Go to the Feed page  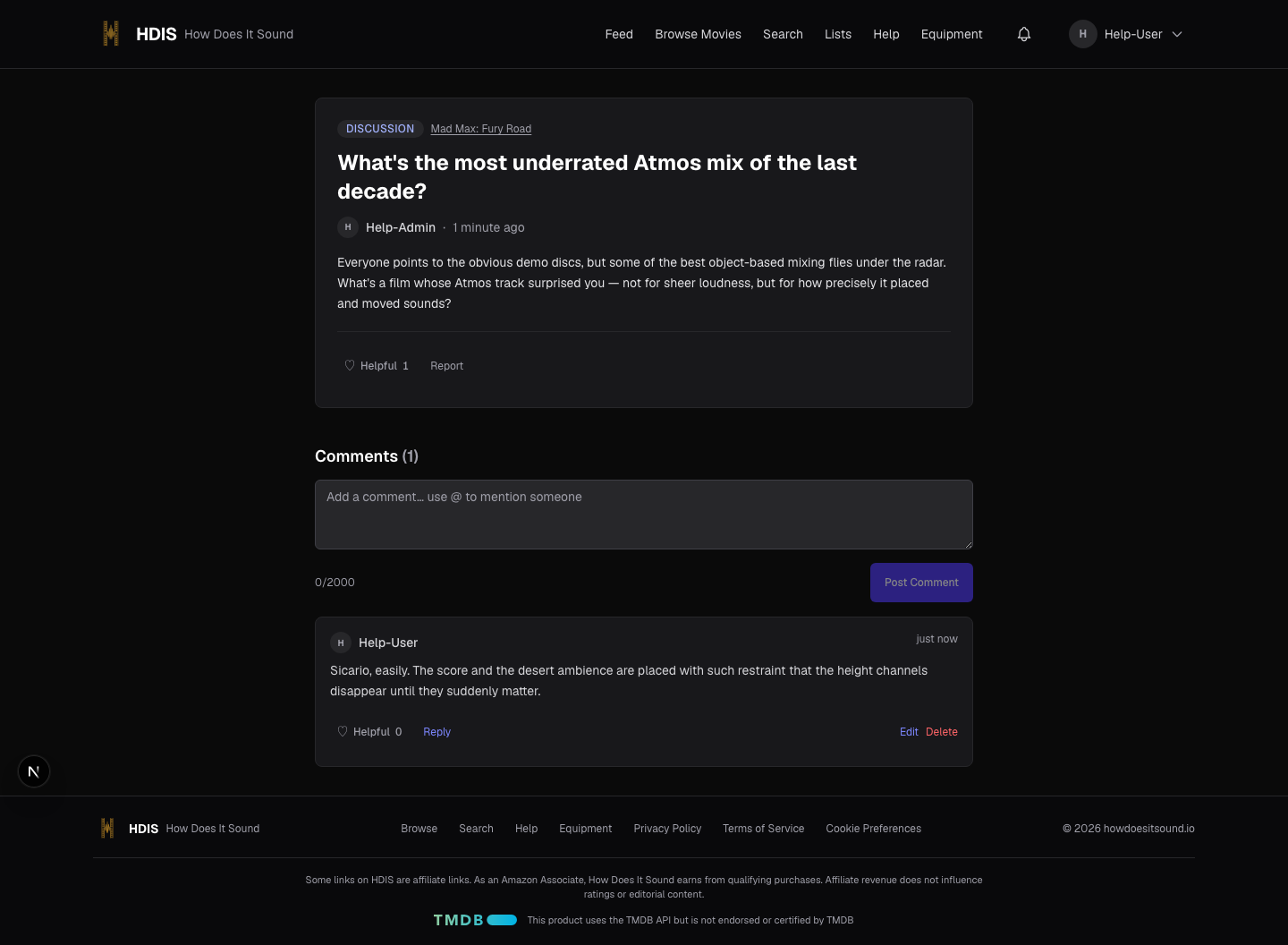click(x=619, y=34)
